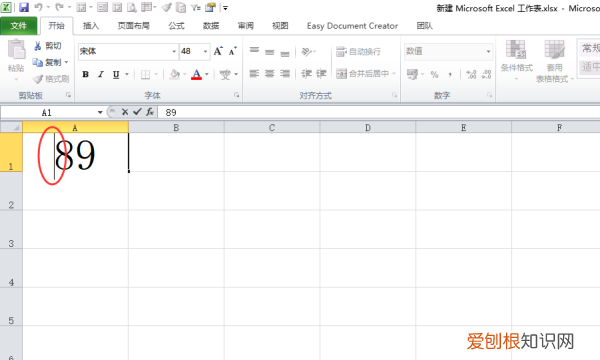
Task: Open 套用表格格式 format as table
Action: coord(554,61)
